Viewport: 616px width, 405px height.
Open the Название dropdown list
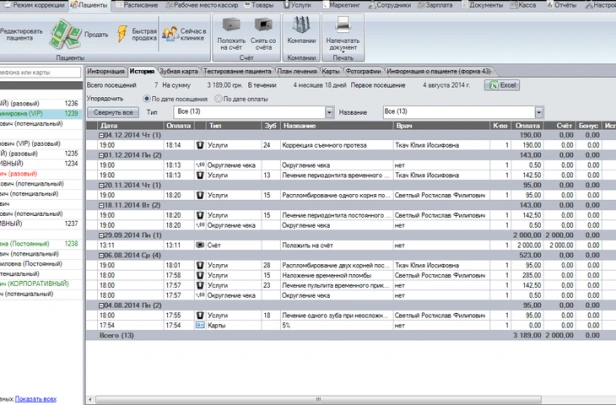(x=539, y=112)
